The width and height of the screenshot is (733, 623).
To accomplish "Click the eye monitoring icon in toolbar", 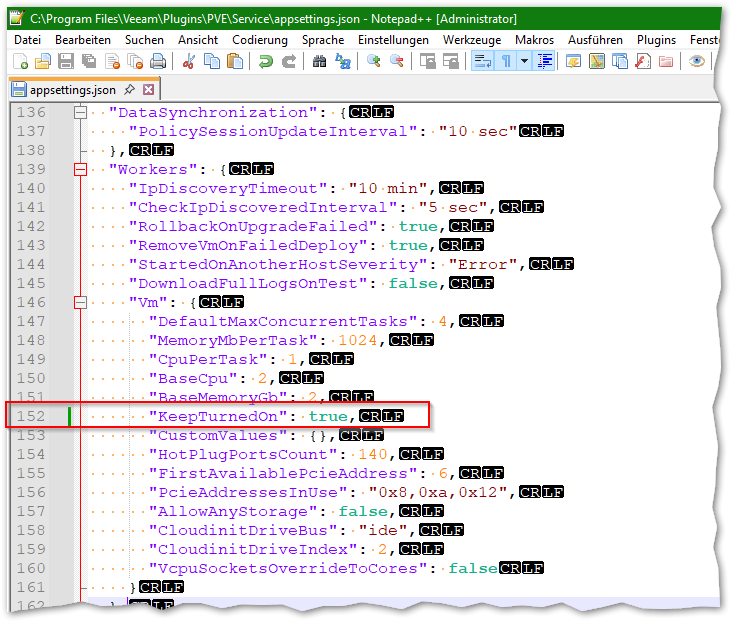I will pos(696,62).
